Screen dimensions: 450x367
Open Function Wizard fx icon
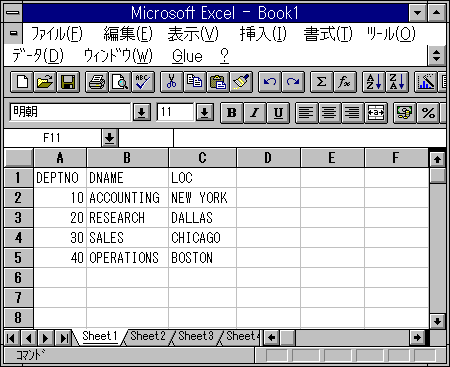click(345, 82)
